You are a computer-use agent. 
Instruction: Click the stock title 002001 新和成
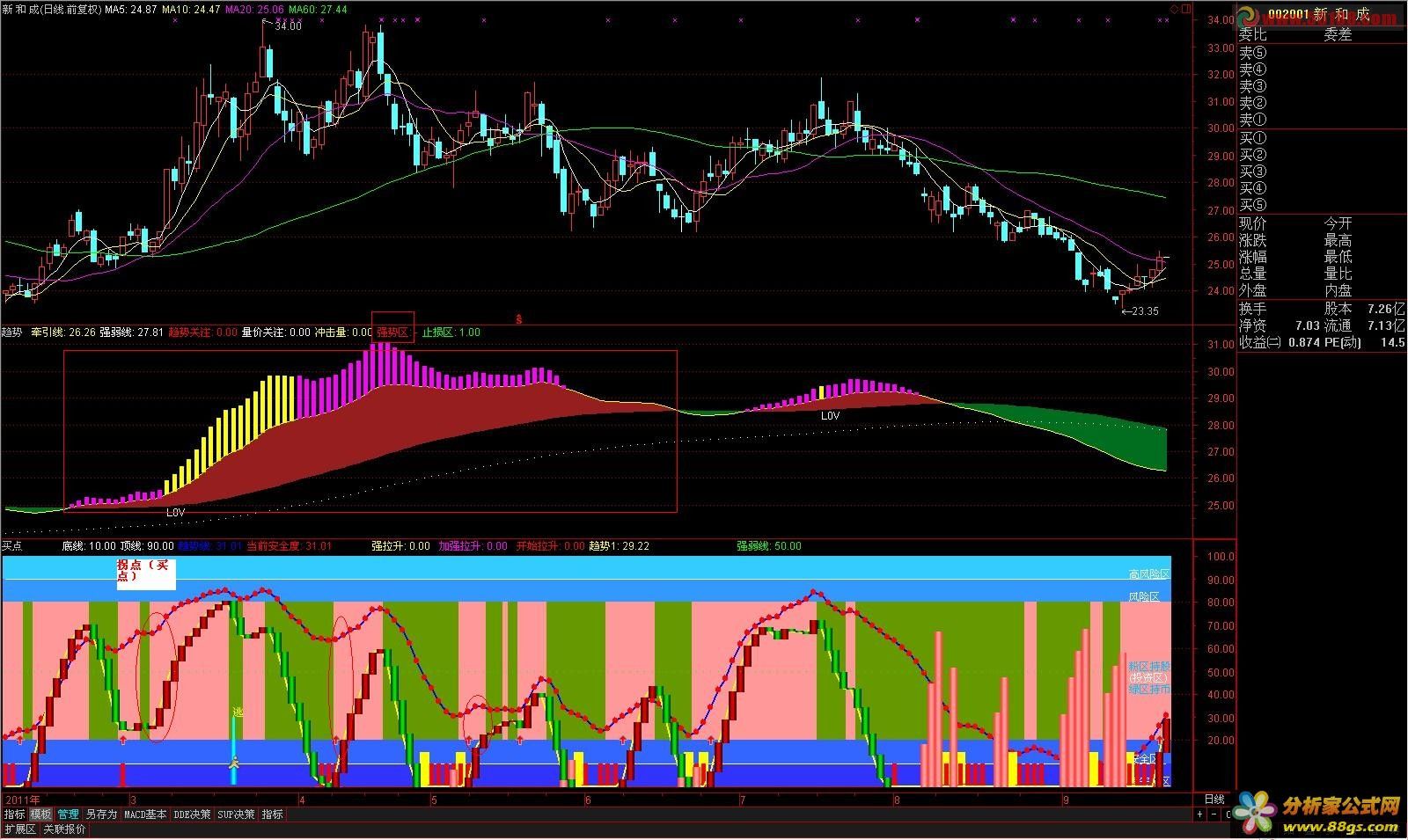click(1318, 15)
